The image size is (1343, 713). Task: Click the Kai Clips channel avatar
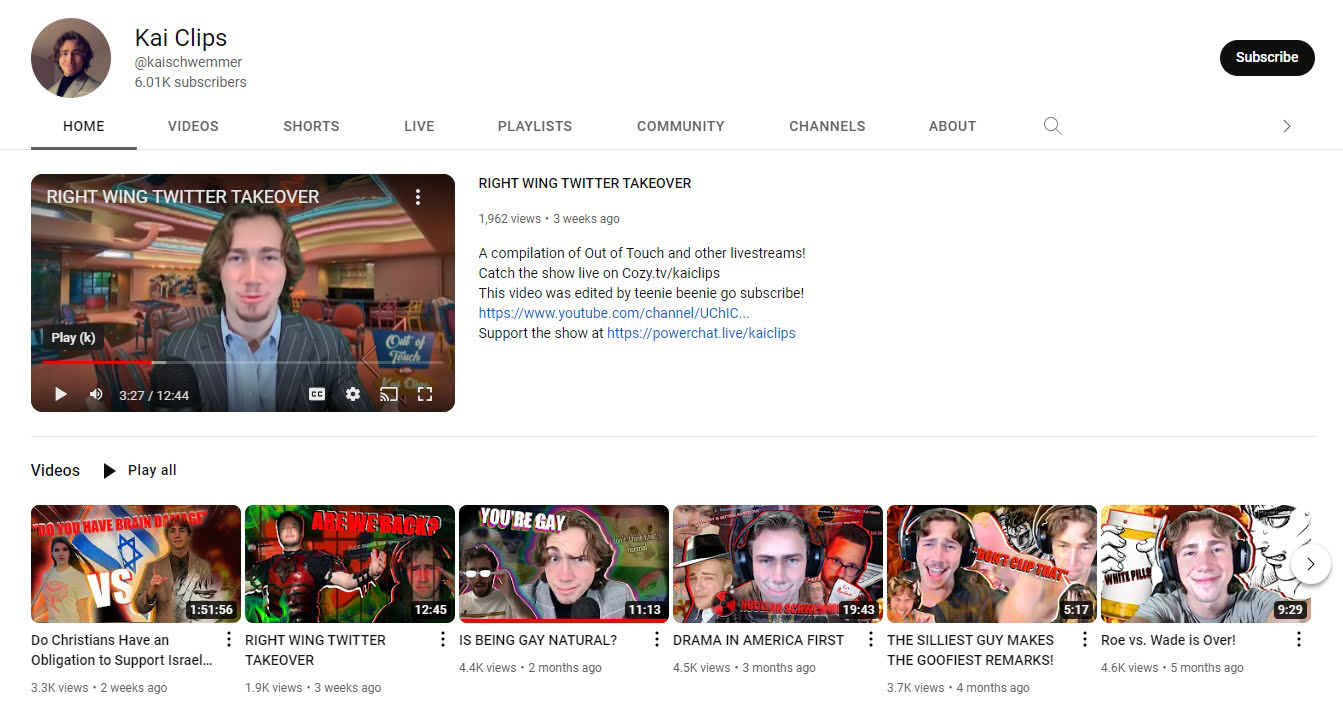coord(71,57)
